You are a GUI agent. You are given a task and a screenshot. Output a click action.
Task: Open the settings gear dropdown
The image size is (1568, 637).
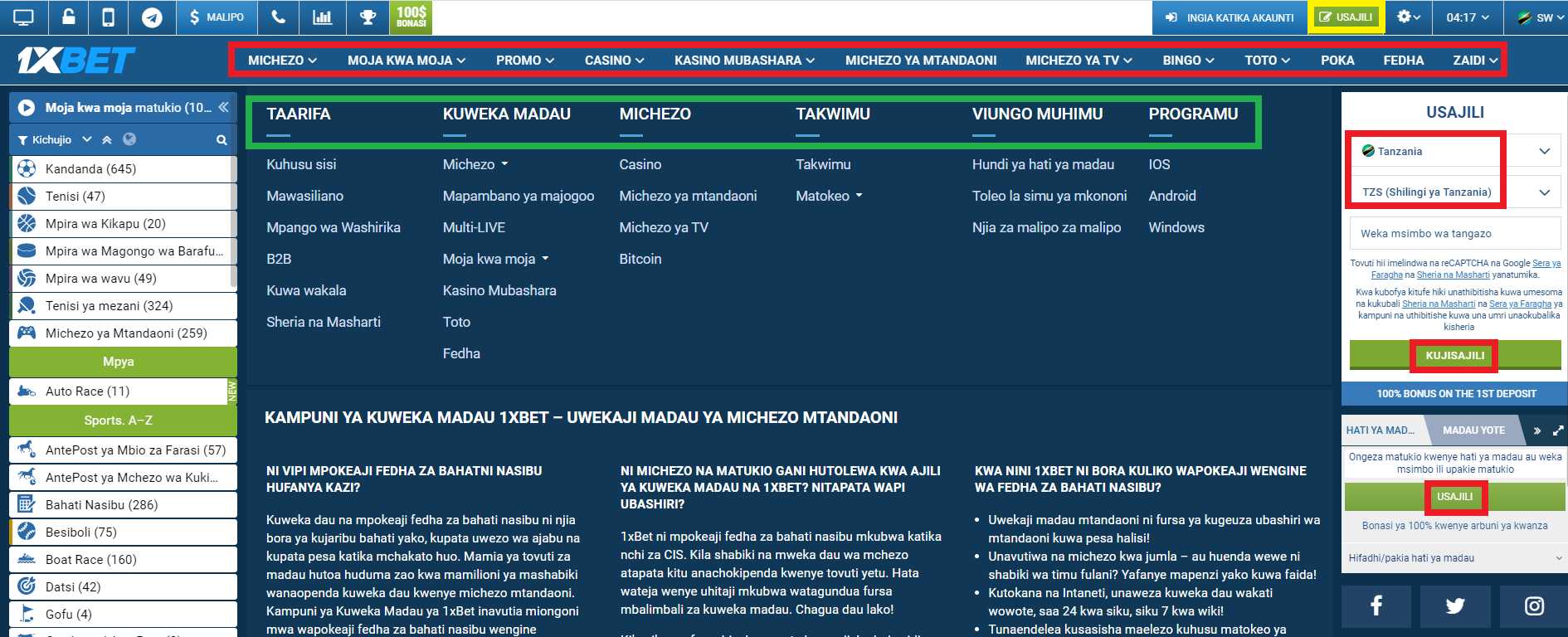(x=1408, y=17)
